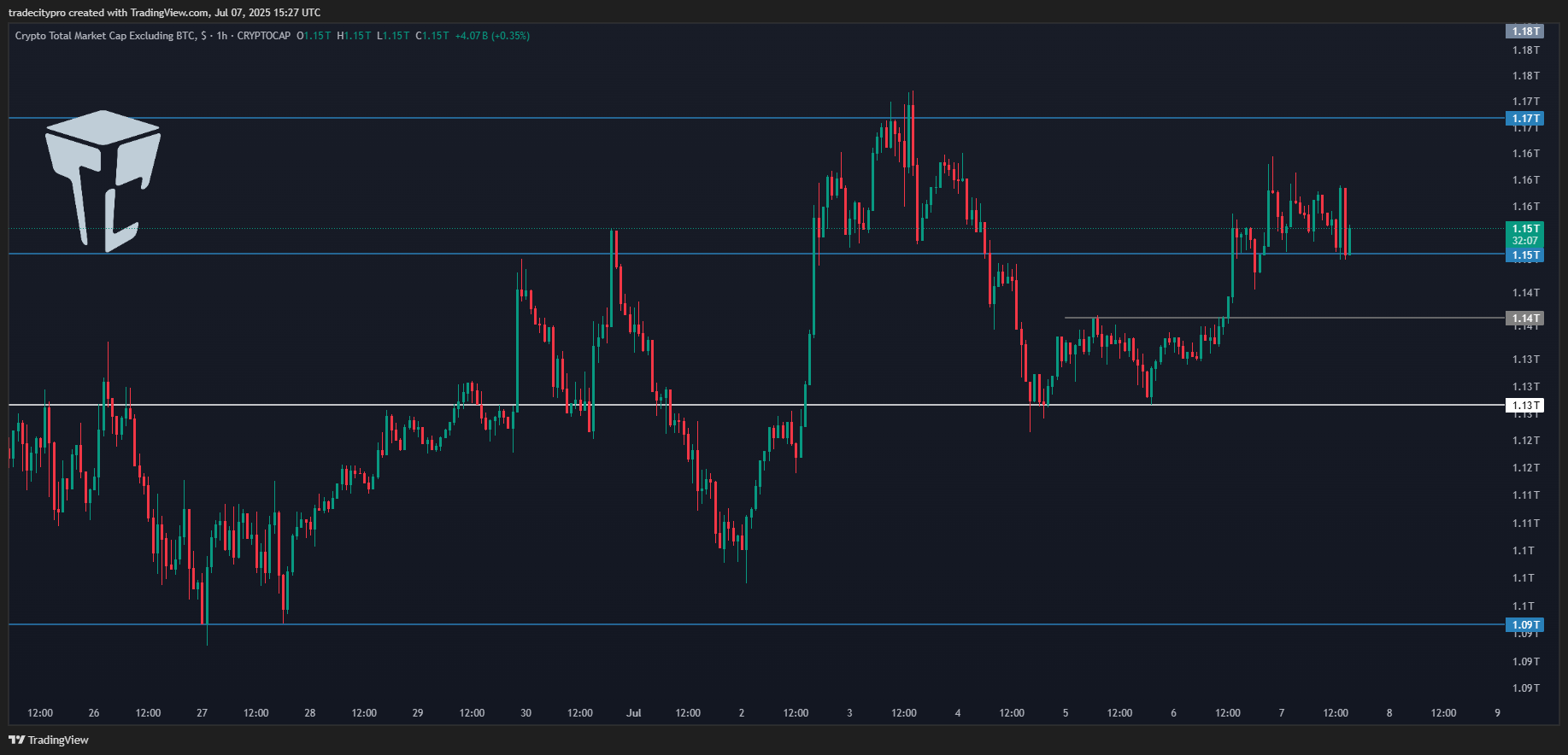This screenshot has height=755, width=1568.
Task: Click the '30' date label on the time axis
Action: (526, 713)
